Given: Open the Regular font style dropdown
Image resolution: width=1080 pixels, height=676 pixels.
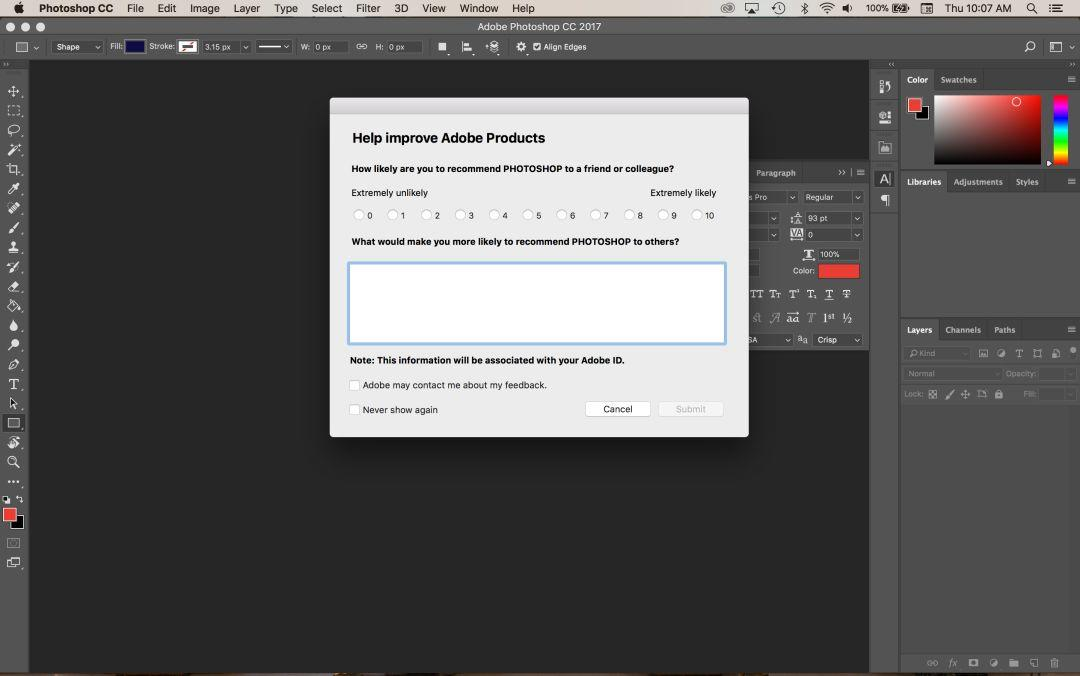Looking at the screenshot, I should pyautogui.click(x=832, y=197).
